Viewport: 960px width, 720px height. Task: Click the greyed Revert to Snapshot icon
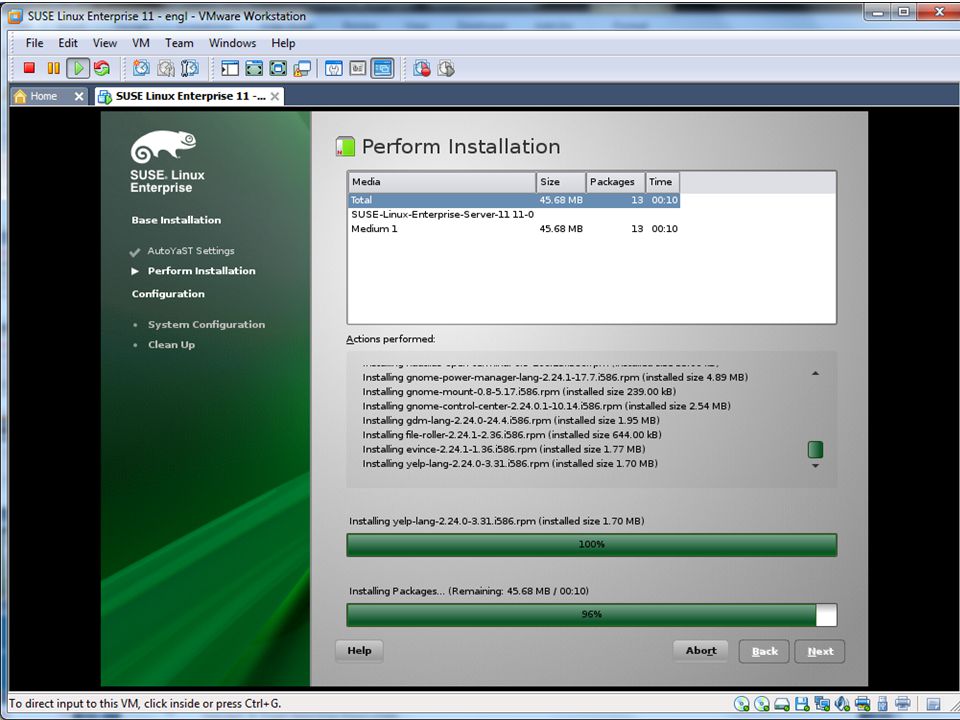[x=166, y=68]
